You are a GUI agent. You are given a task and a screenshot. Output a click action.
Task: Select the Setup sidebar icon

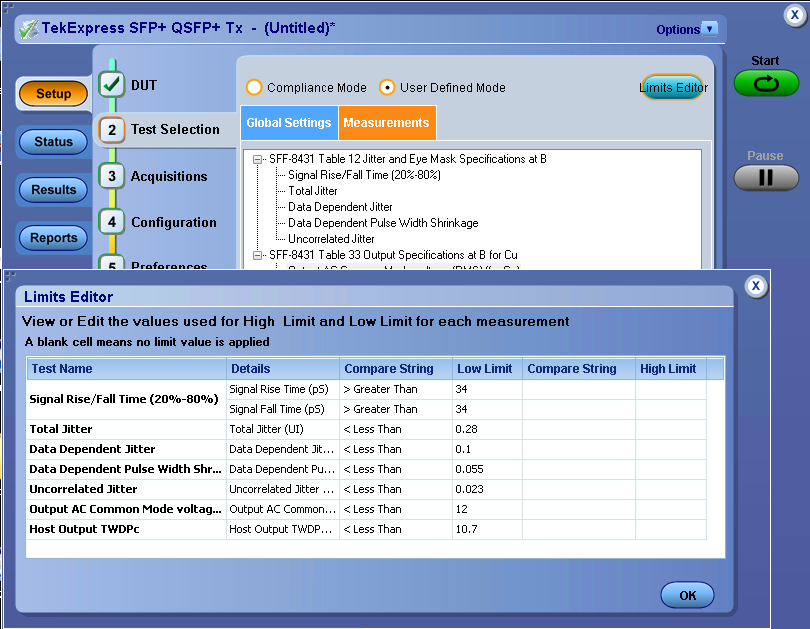point(52,93)
